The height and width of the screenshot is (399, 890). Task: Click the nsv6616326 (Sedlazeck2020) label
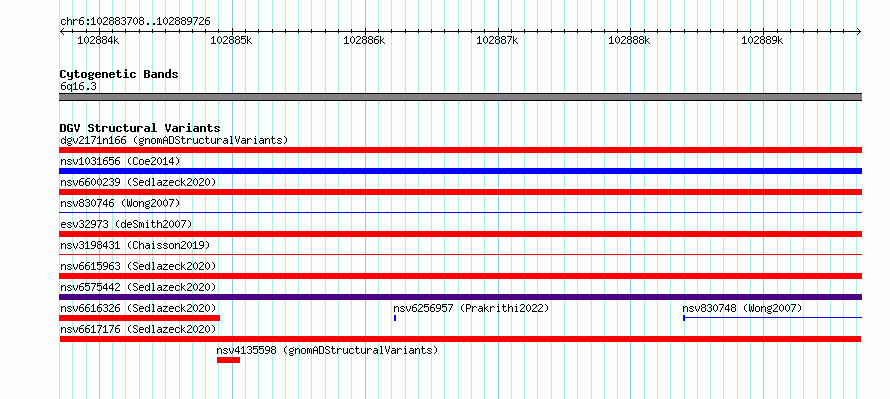coord(138,308)
